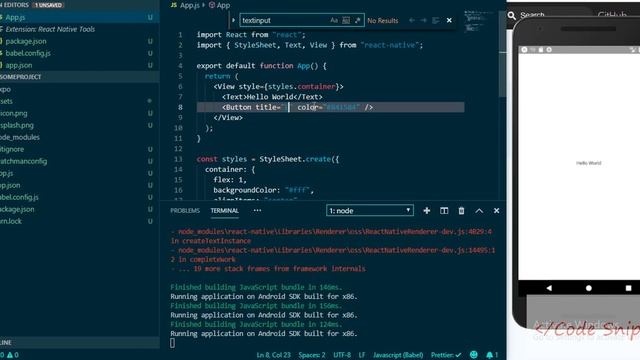The height and width of the screenshot is (360, 640).
Task: Click Prettier status indicator
Action: pyautogui.click(x=446, y=355)
